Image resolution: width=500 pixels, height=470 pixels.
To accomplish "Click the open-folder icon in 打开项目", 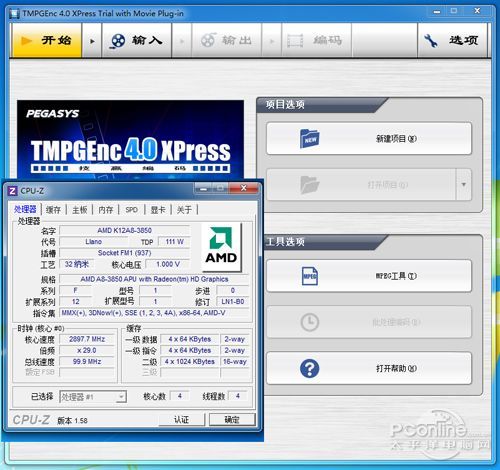I will point(310,184).
